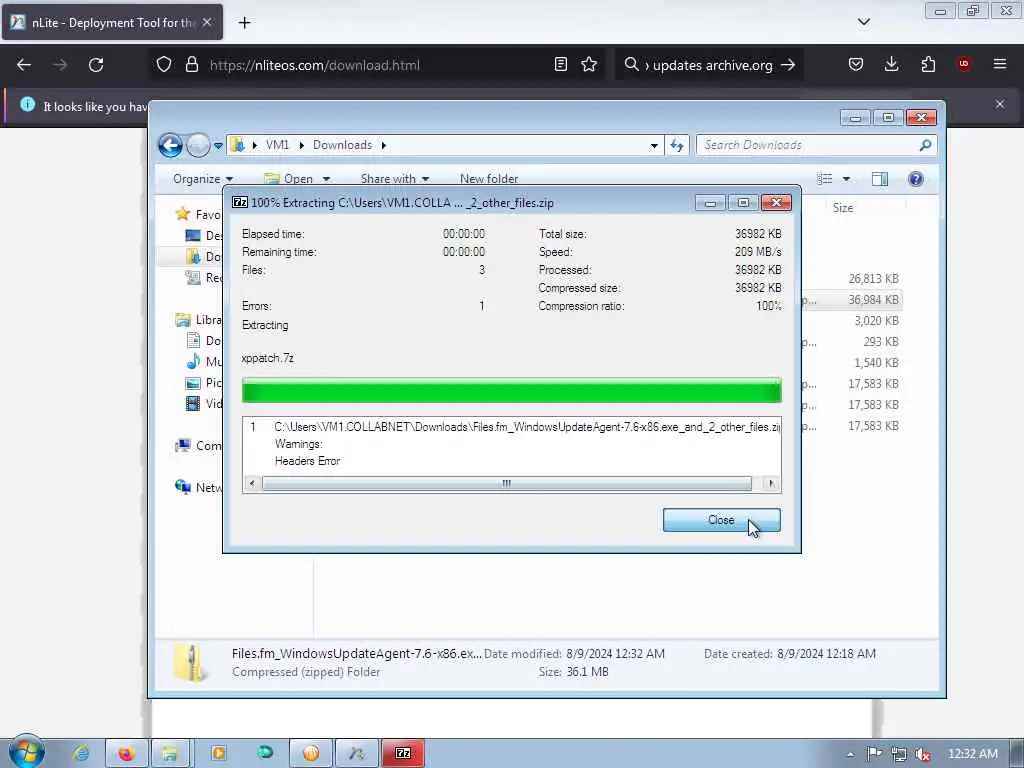The image size is (1024, 768).
Task: Click Open in Explorer toolbar
Action: (289, 179)
